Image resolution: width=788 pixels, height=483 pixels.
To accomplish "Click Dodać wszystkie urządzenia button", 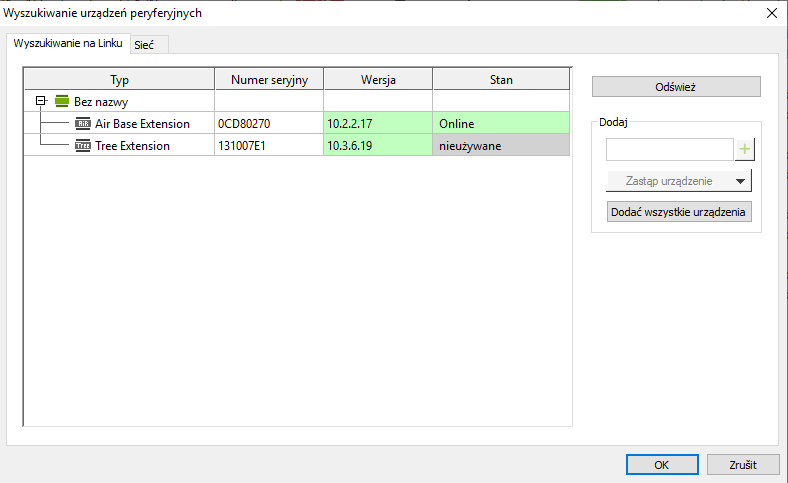I will [679, 212].
